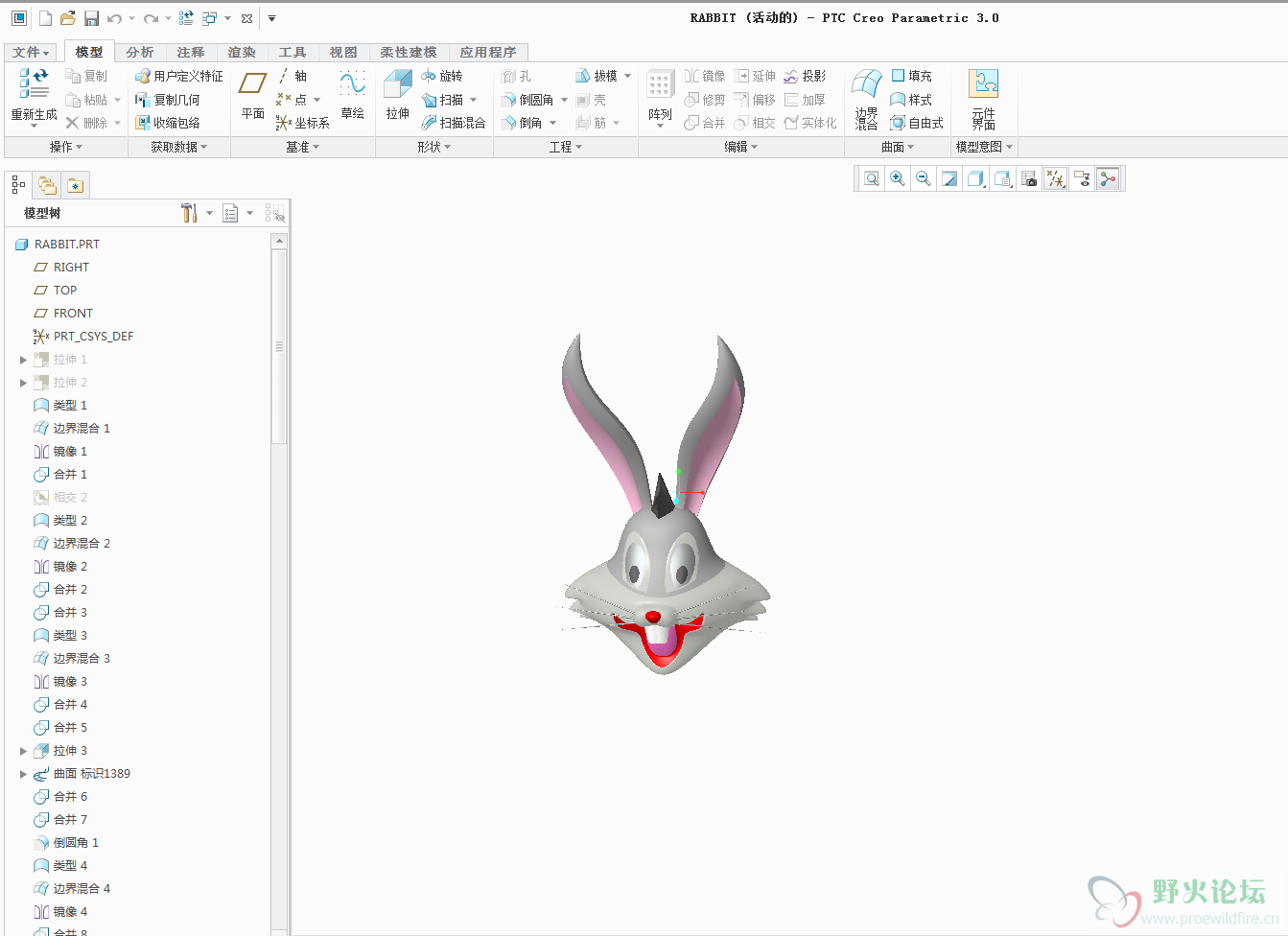This screenshot has width=1288, height=936.
Task: Open the windows switcher icon
Action: [x=210, y=18]
